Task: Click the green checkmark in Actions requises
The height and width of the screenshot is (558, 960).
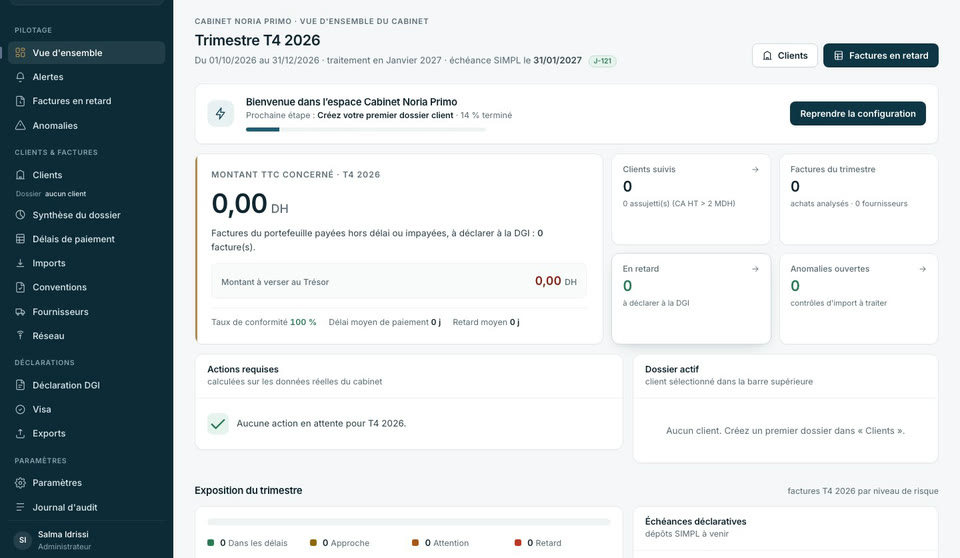Action: (218, 424)
